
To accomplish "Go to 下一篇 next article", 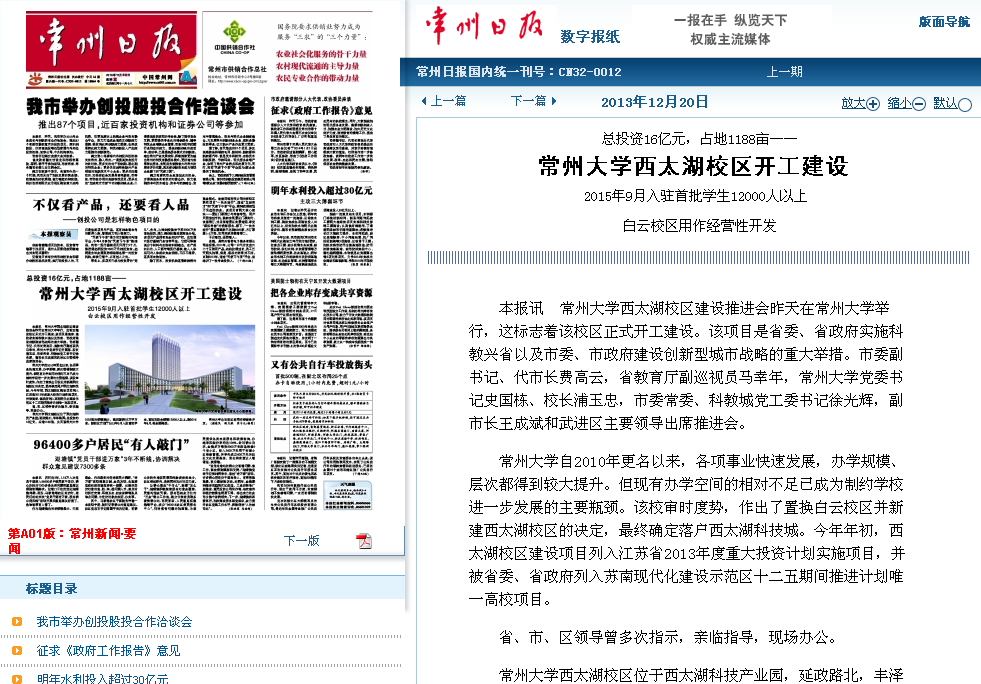I will (529, 101).
